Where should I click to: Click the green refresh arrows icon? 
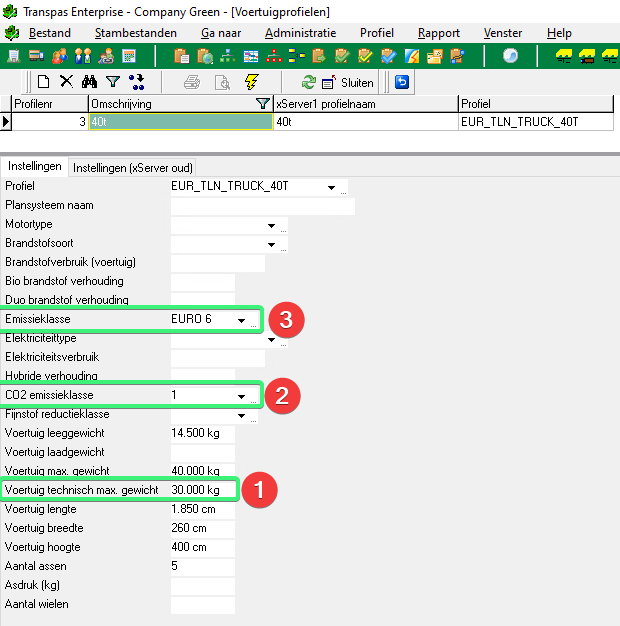click(308, 81)
